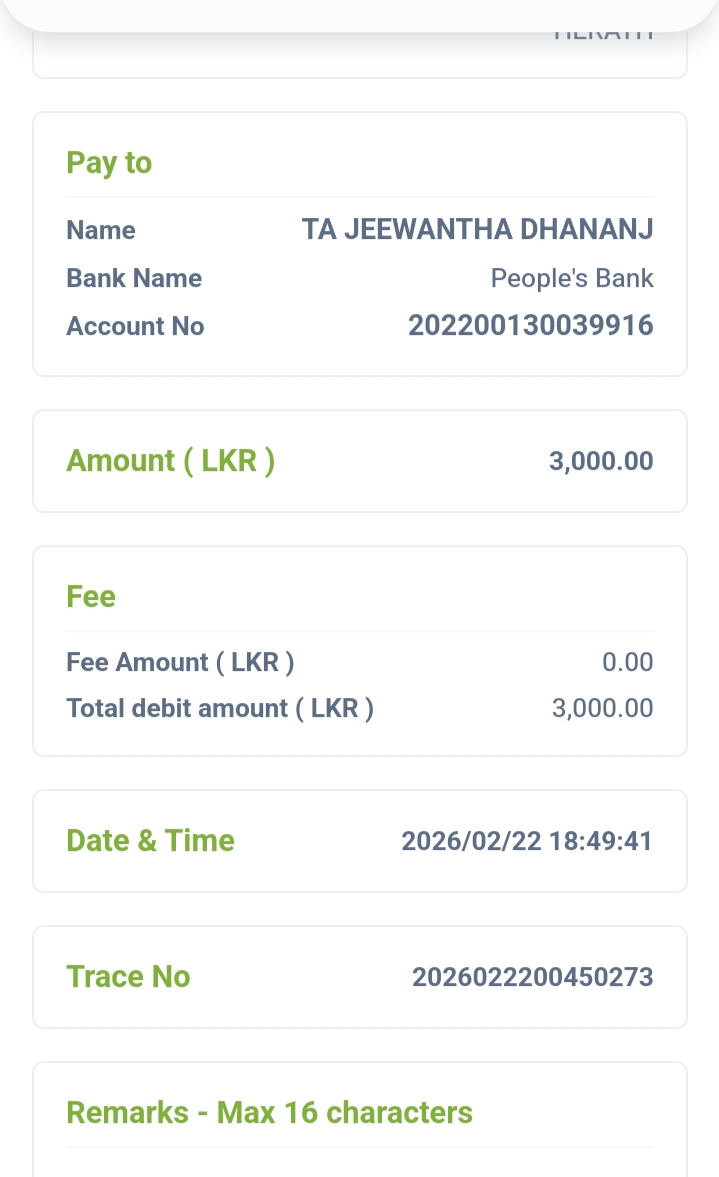Tap account number 202200130039916

pyautogui.click(x=530, y=326)
